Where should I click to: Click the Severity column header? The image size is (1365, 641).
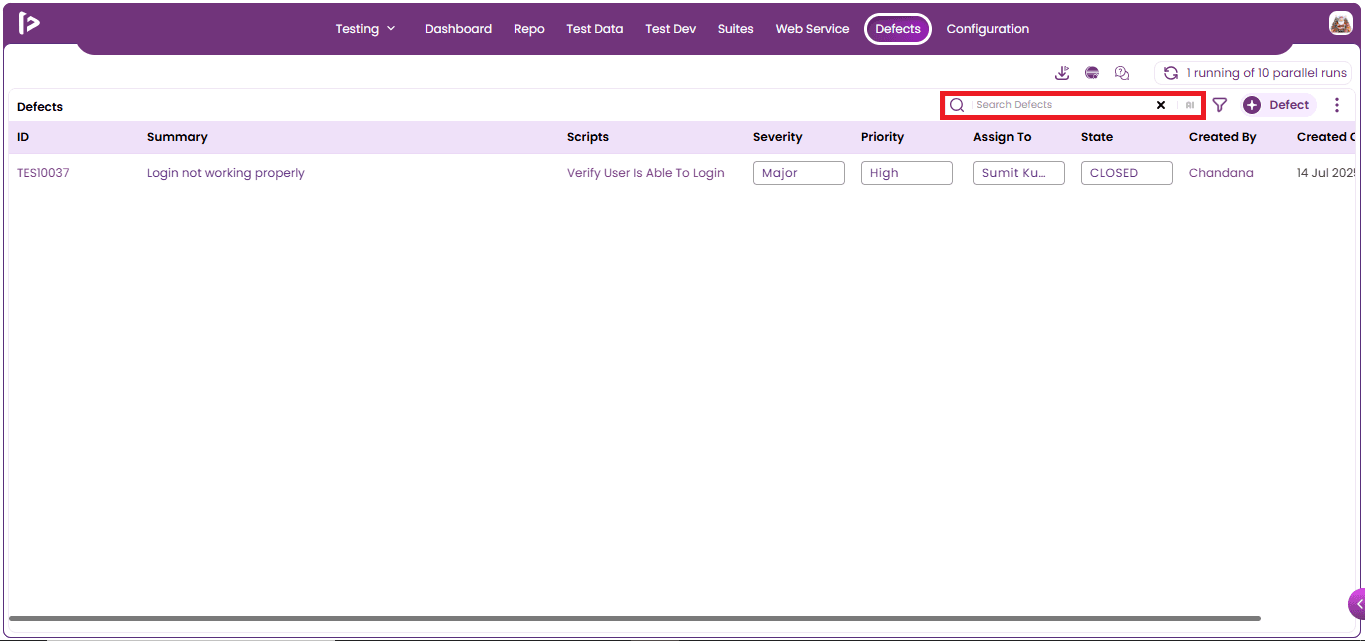778,137
